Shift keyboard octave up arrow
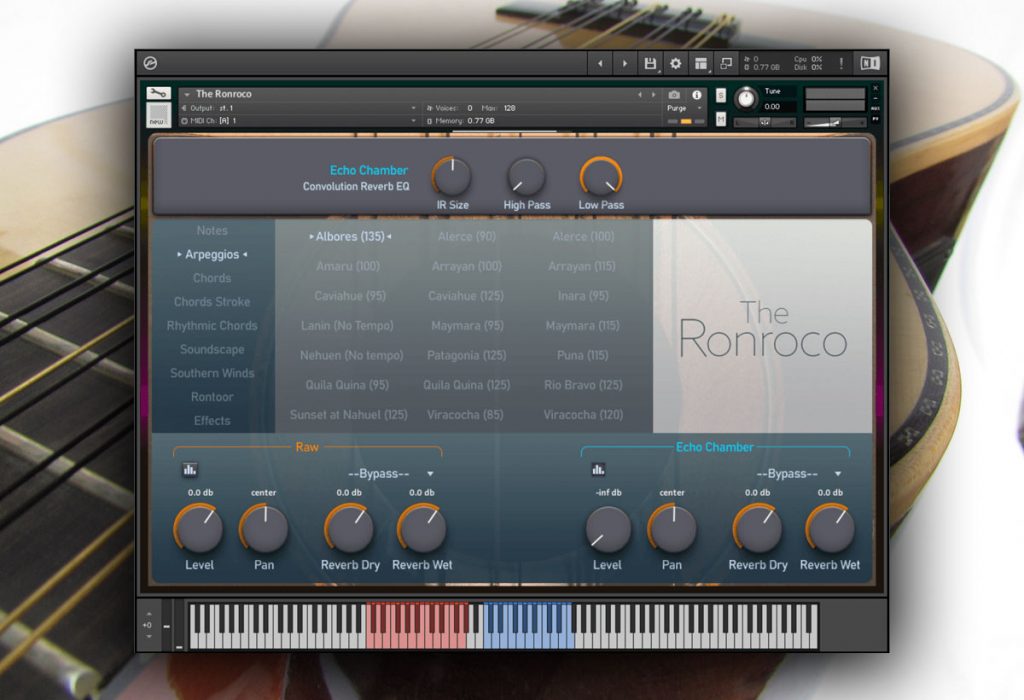 (149, 614)
